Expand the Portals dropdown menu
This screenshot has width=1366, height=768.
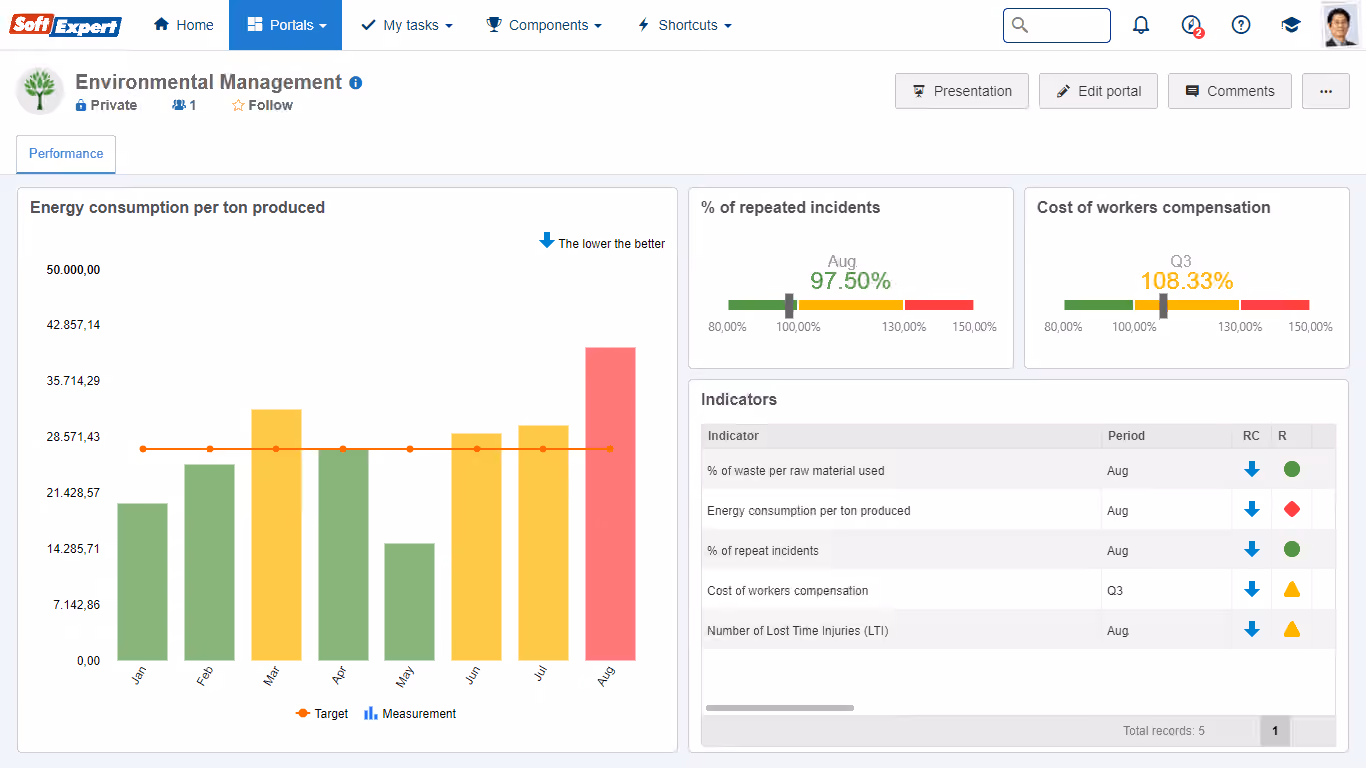(286, 25)
